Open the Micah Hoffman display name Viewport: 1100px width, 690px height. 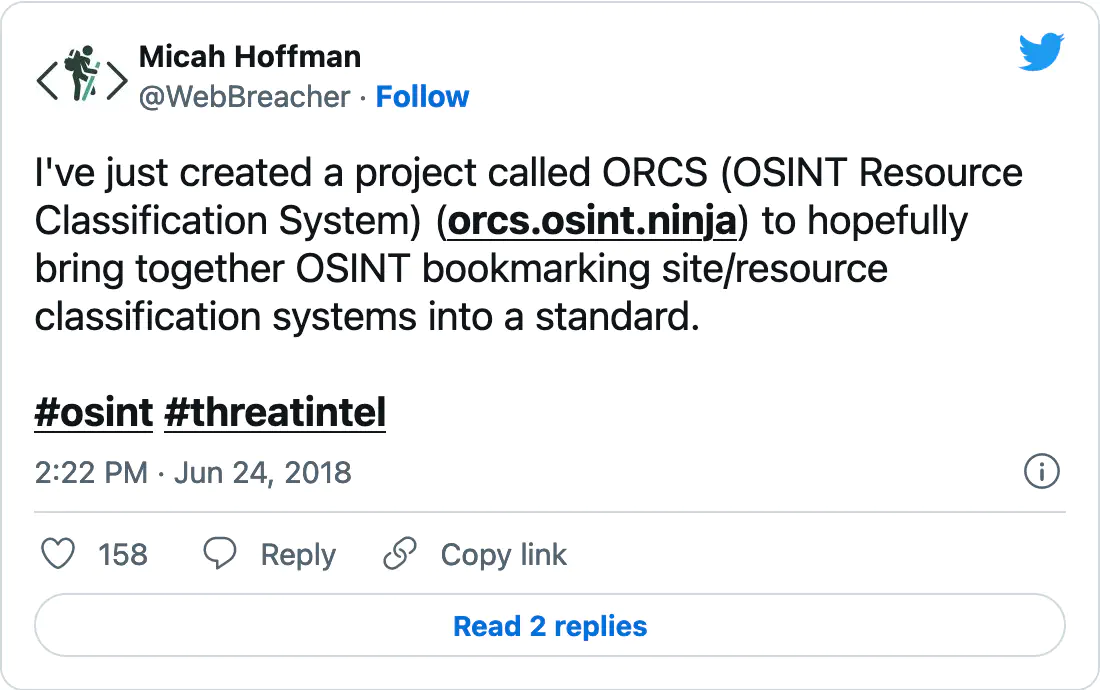click(x=250, y=57)
